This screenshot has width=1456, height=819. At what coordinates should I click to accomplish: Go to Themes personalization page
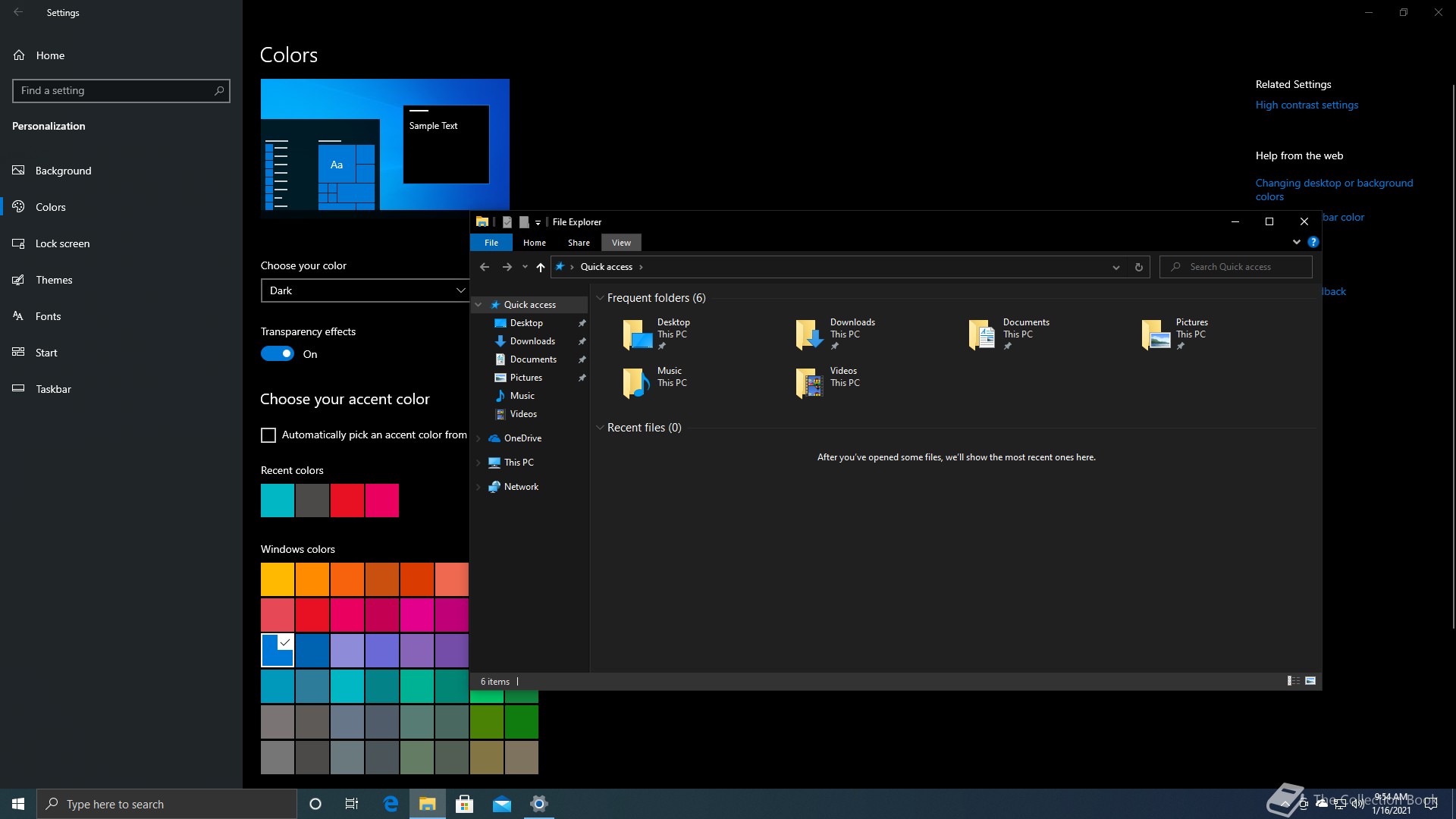tap(54, 280)
